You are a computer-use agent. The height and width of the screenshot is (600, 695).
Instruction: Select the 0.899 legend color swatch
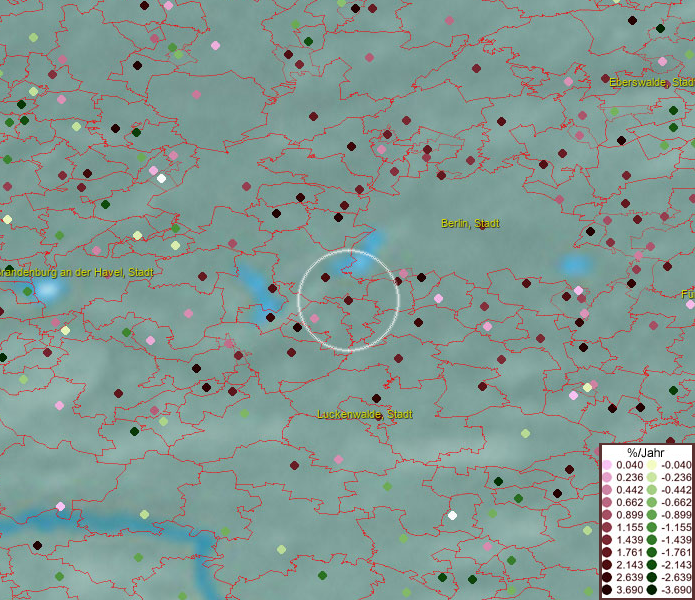coord(607,515)
